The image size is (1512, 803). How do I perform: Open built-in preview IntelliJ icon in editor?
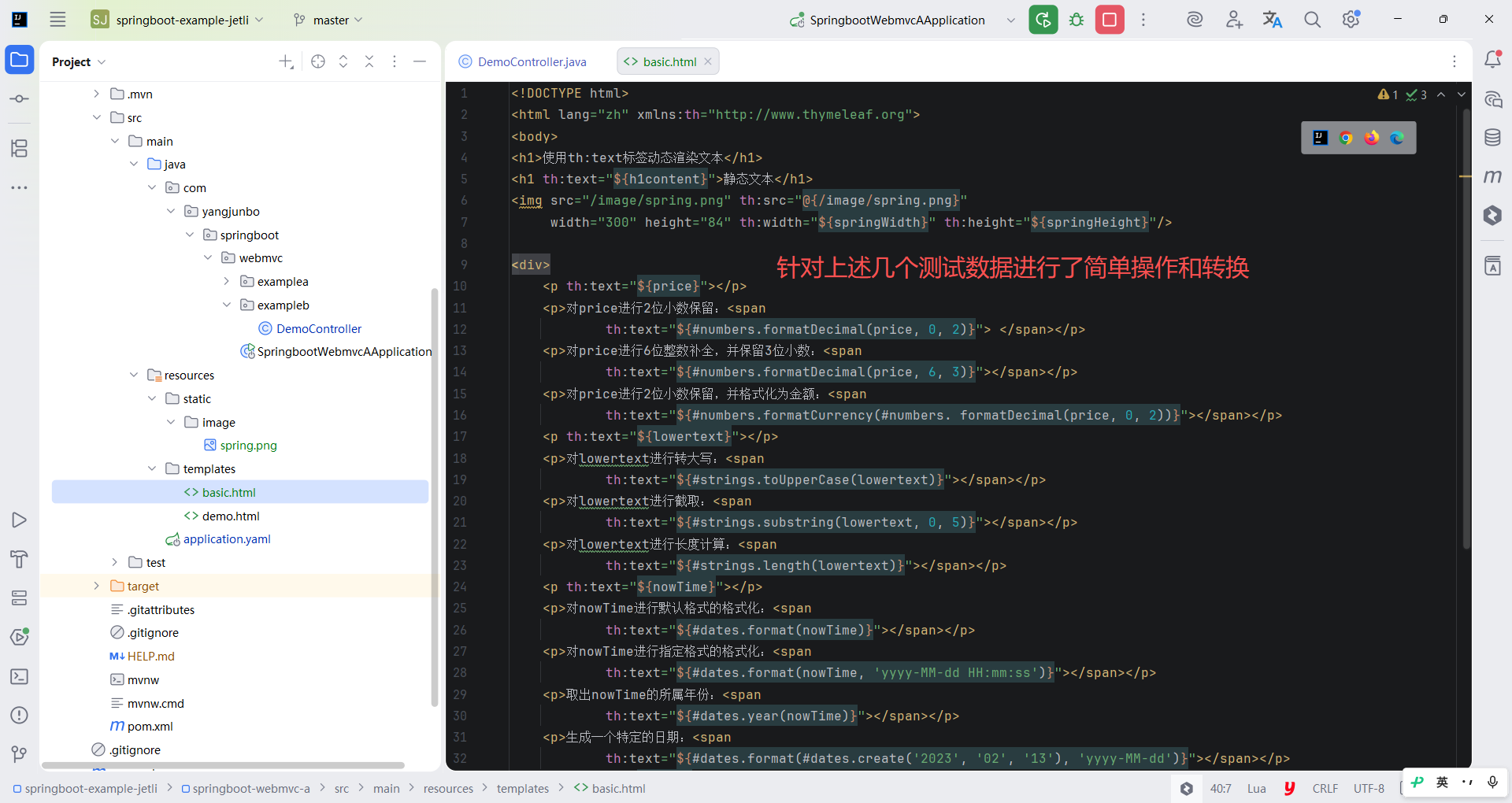coord(1321,138)
